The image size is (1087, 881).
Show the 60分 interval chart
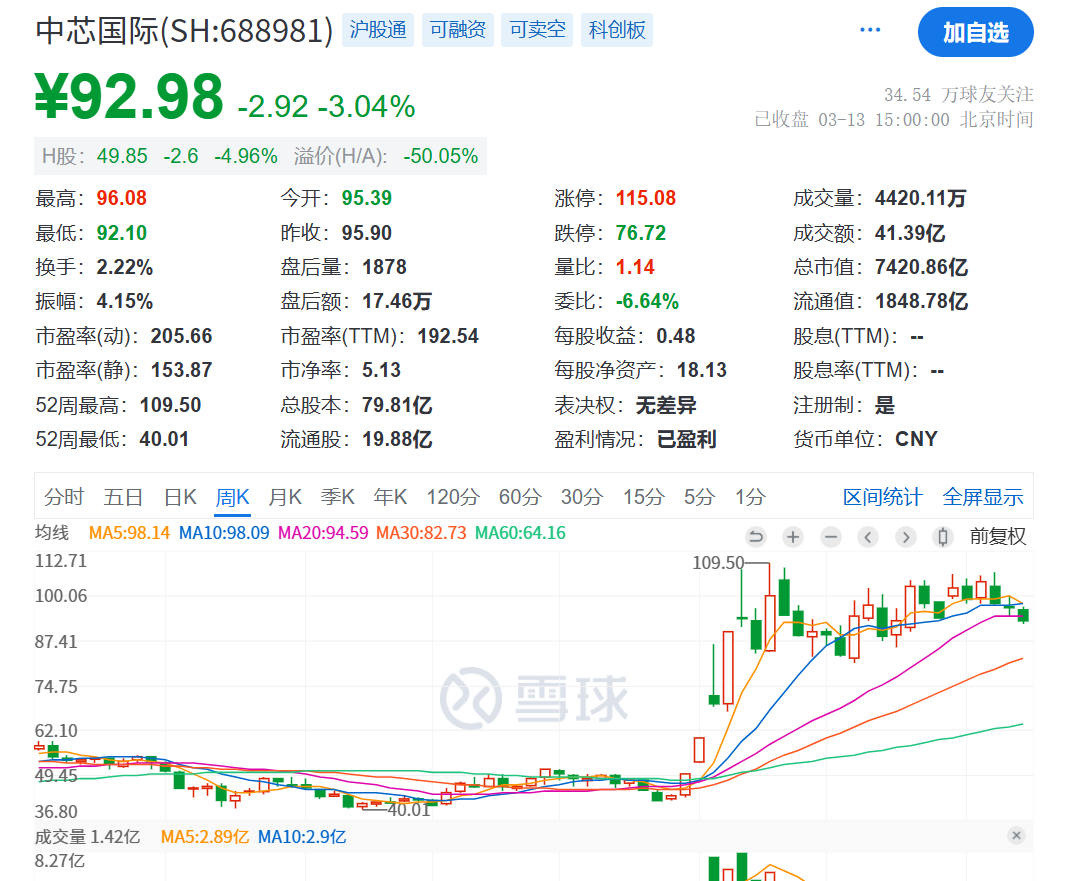click(518, 497)
